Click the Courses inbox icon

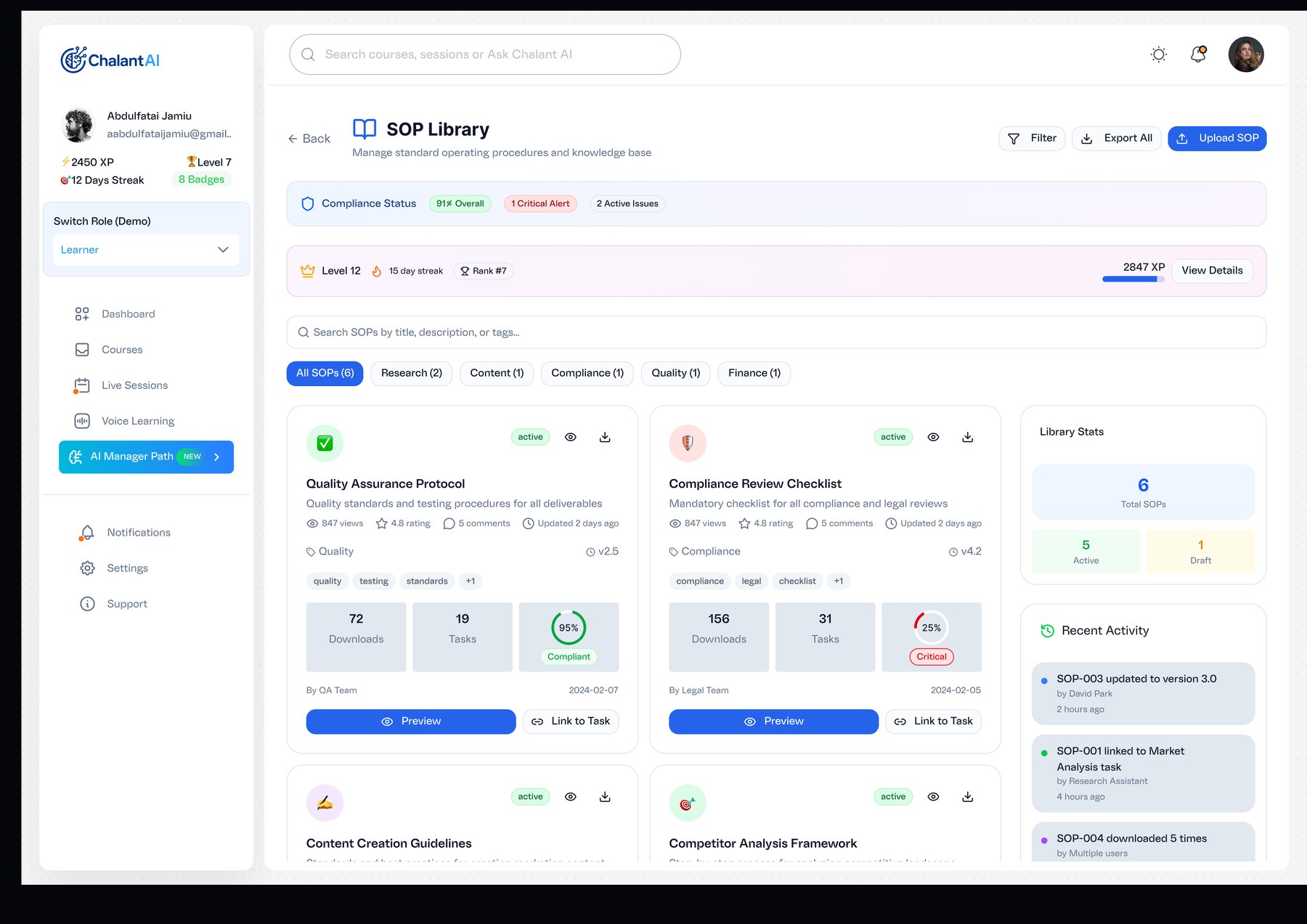point(82,349)
